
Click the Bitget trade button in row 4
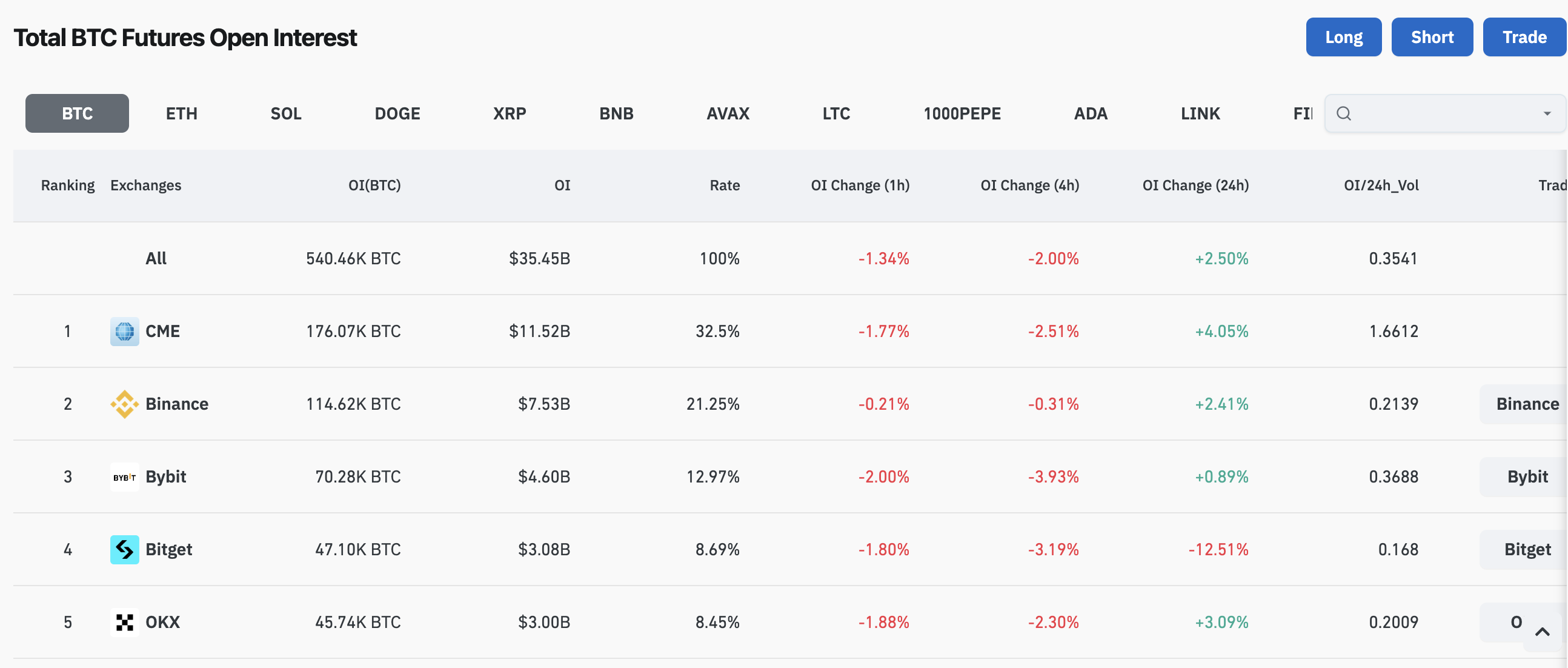pos(1527,549)
